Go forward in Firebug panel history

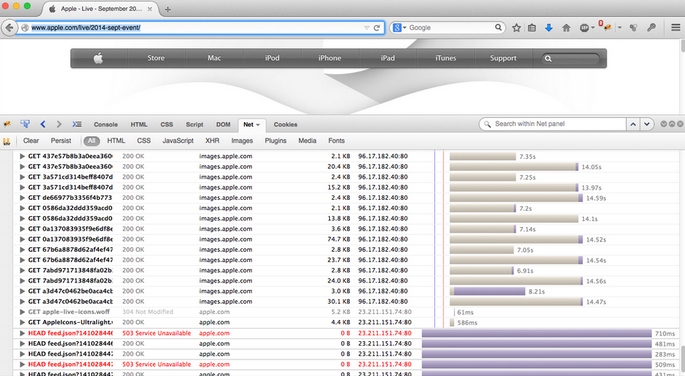(x=59, y=124)
